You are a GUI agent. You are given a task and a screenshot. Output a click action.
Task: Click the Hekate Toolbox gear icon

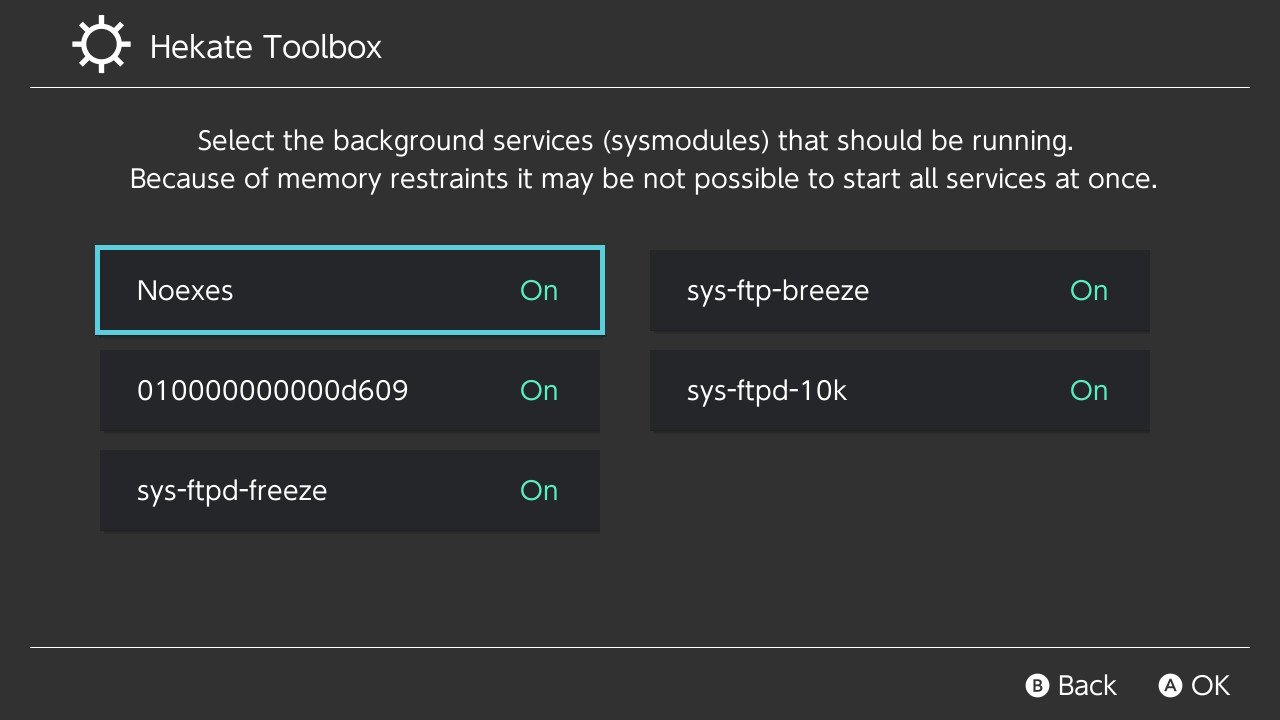click(102, 46)
